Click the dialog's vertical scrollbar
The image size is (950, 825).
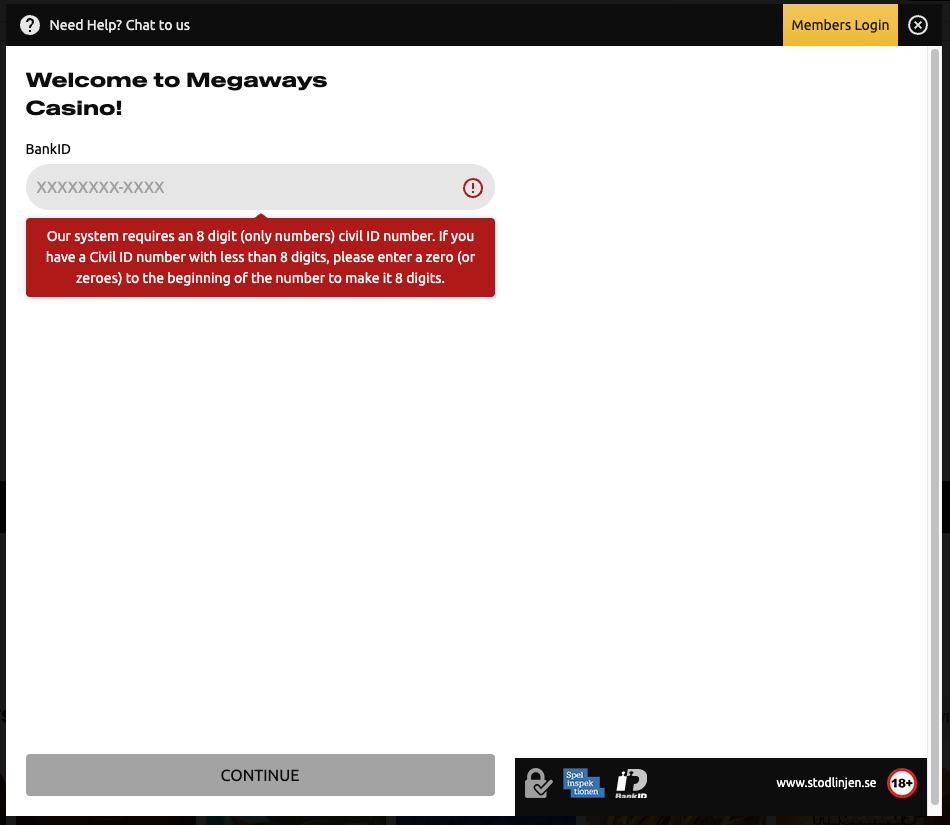click(935, 427)
